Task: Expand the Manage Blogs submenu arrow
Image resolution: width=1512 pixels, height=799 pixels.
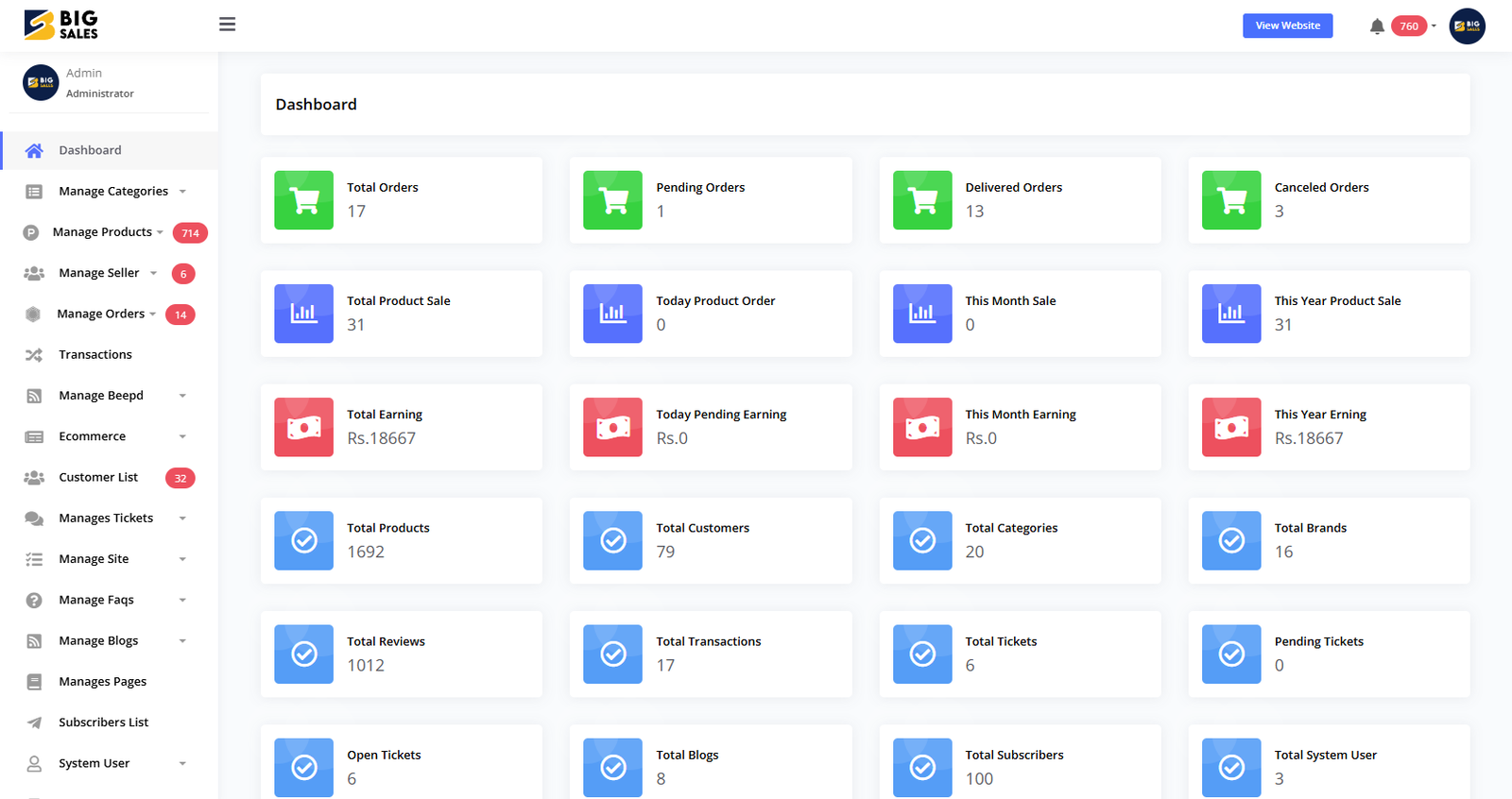Action: click(182, 641)
